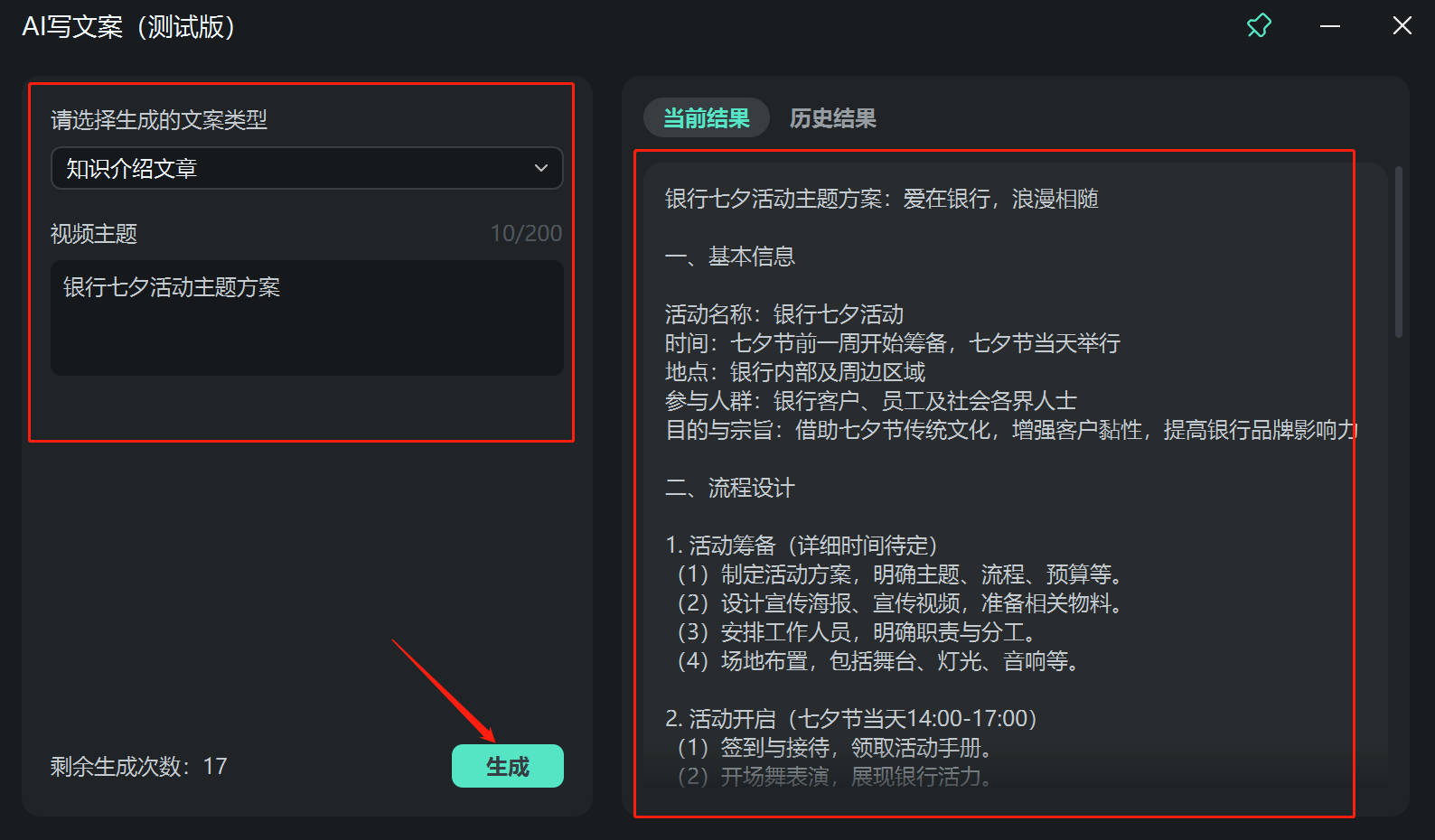Click the line 2. 活动开启 14:00-17:00
This screenshot has width=1435, height=840.
tap(852, 719)
